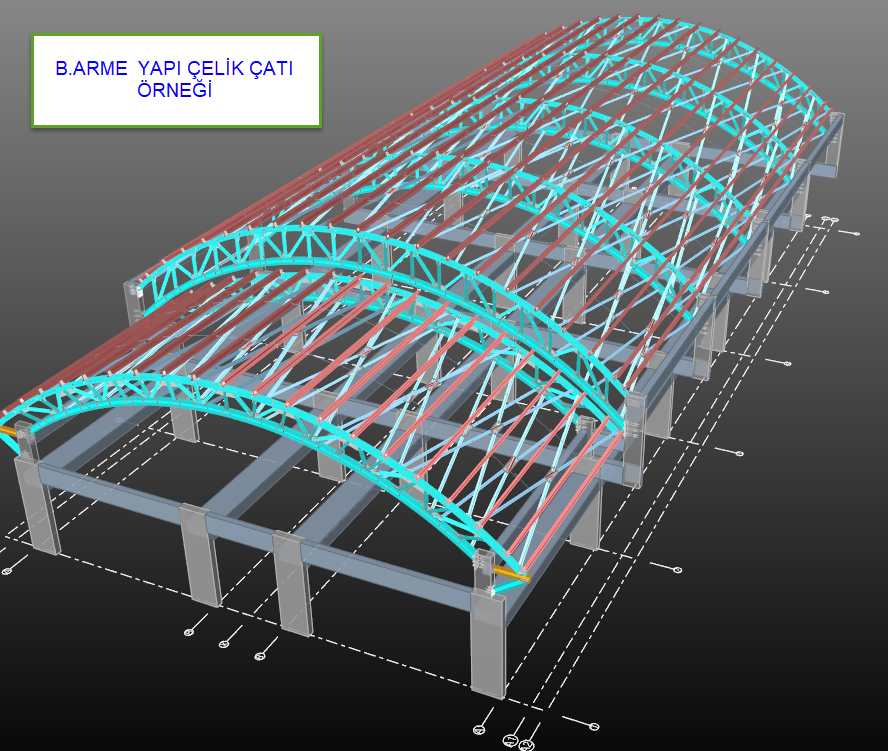Select the orange member at the far left edge
888x751 pixels.
click(7, 430)
